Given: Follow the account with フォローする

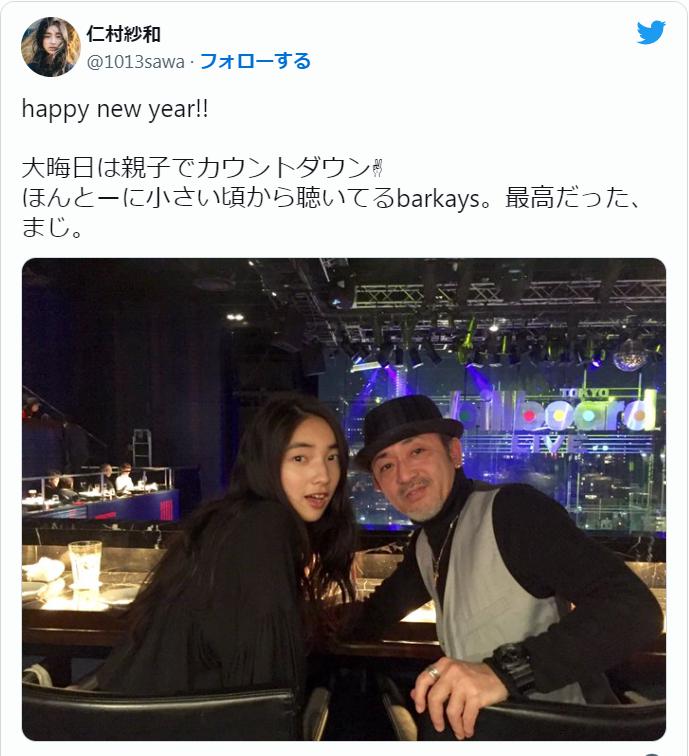Looking at the screenshot, I should click(x=255, y=61).
